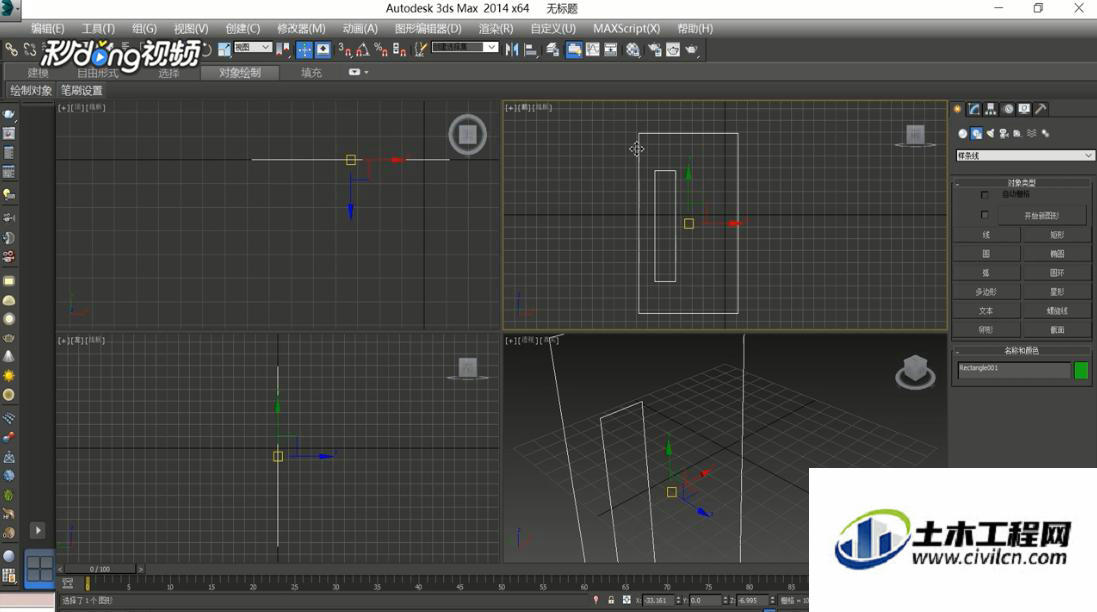The height and width of the screenshot is (612, 1097).
Task: Click the 开始新图形 button
Action: tap(1041, 215)
